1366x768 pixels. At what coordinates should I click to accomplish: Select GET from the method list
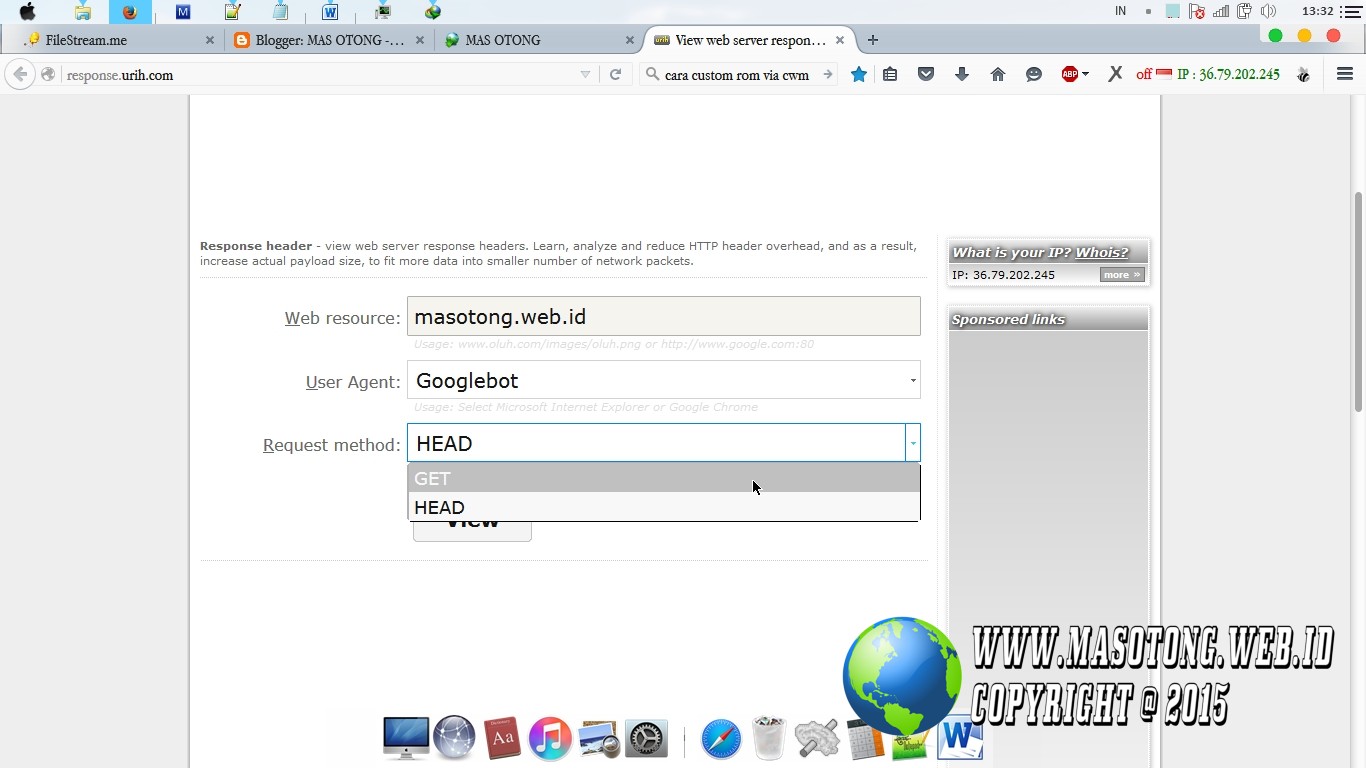click(x=663, y=478)
